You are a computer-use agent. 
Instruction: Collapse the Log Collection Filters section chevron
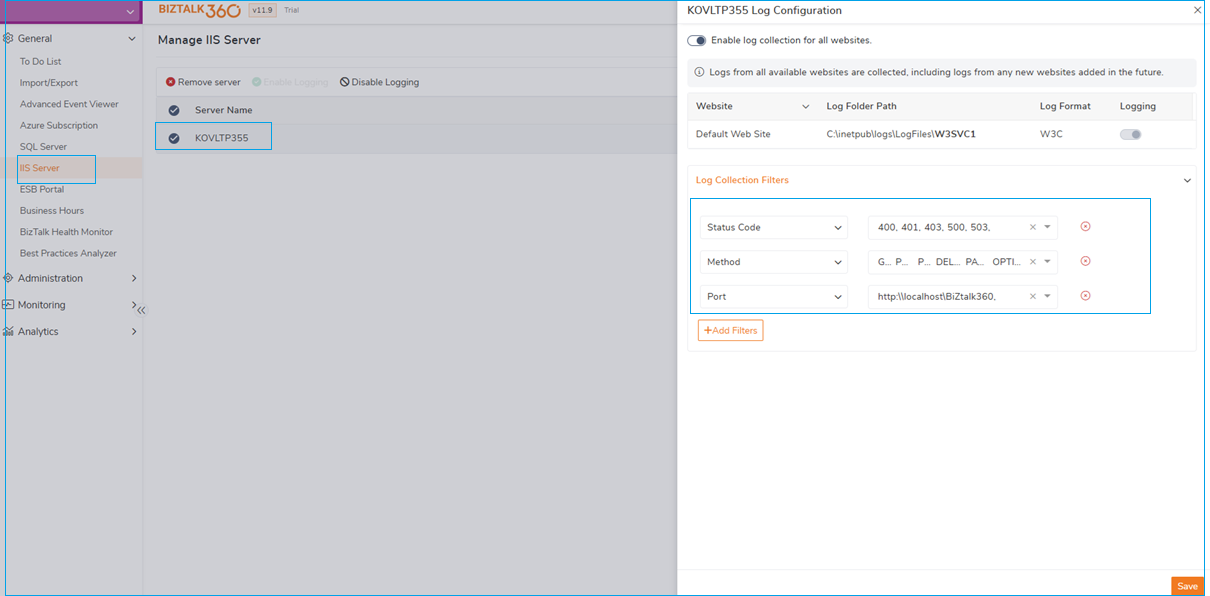1187,180
